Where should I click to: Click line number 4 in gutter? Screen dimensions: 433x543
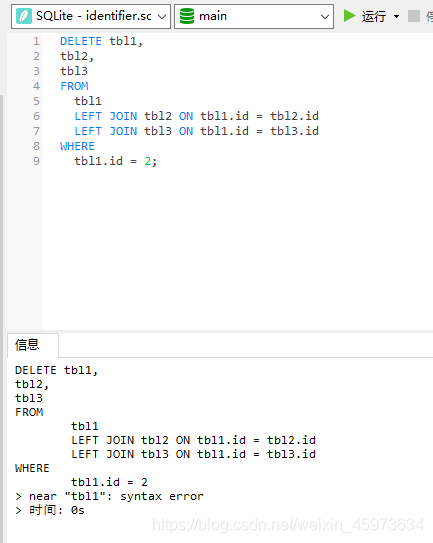(x=36, y=86)
